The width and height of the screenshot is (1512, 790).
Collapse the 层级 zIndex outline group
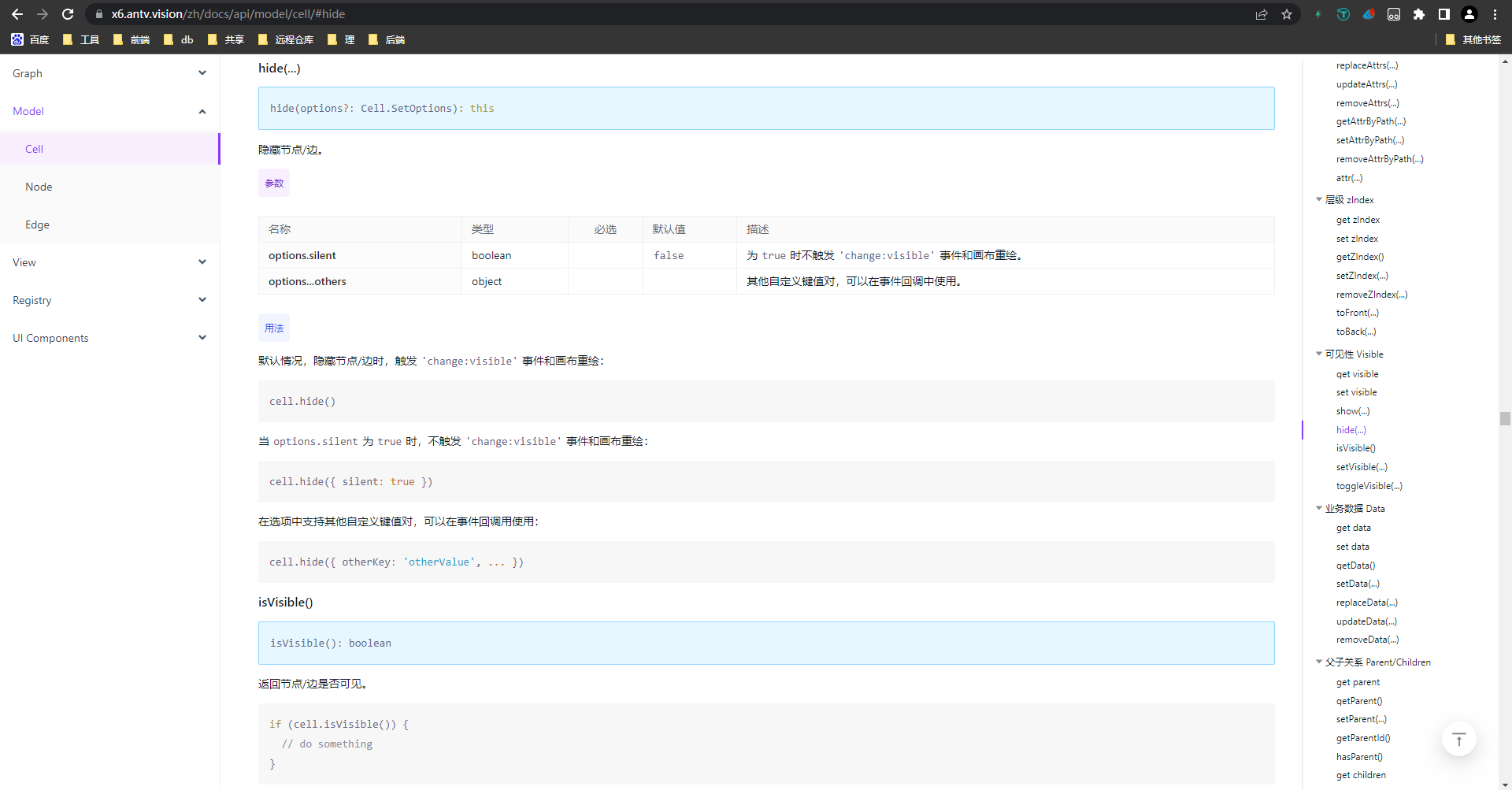click(x=1319, y=199)
